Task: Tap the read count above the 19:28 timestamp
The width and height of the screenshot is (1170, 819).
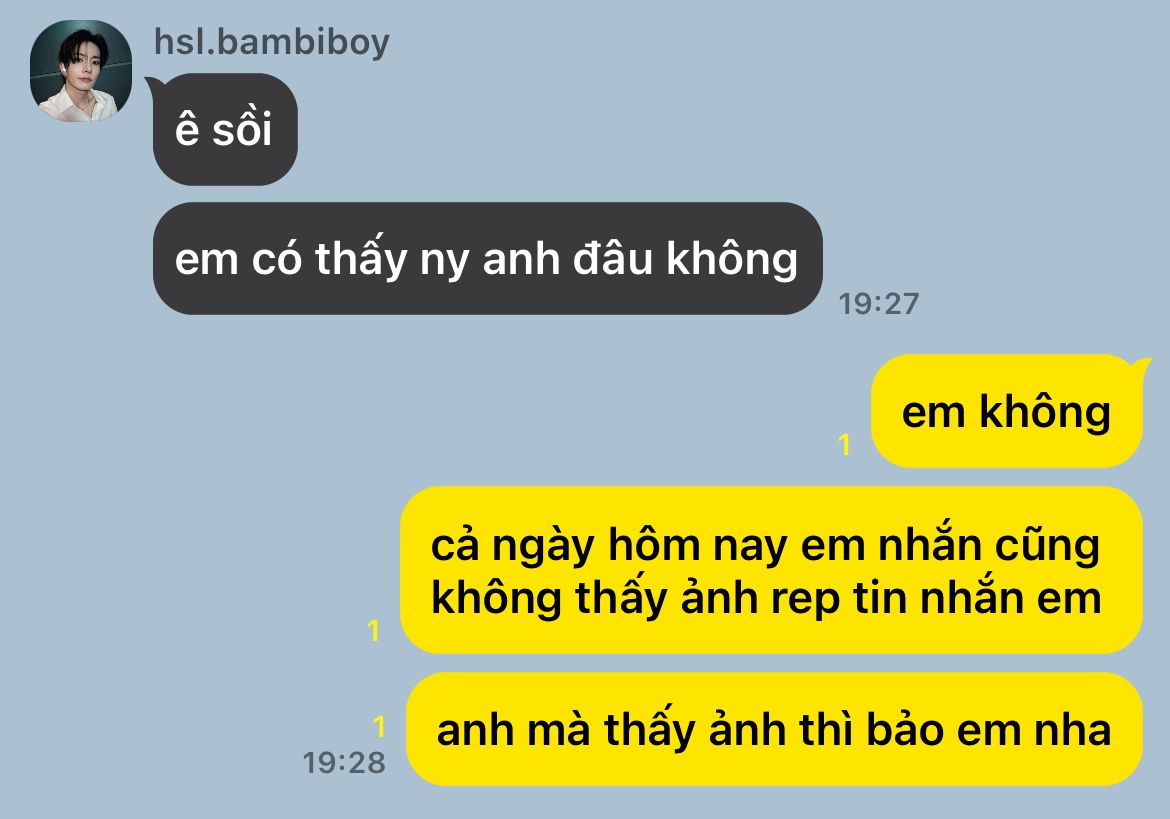Action: click(x=379, y=727)
